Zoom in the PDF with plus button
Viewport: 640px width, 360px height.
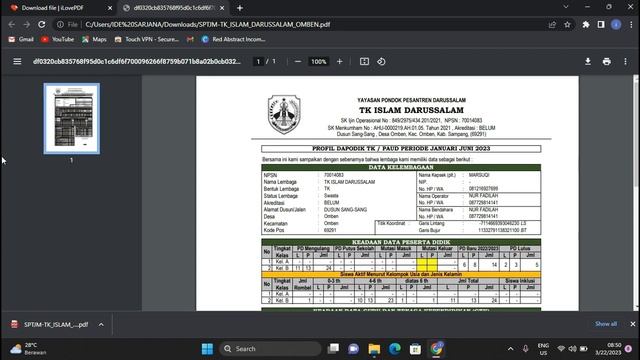[340, 62]
